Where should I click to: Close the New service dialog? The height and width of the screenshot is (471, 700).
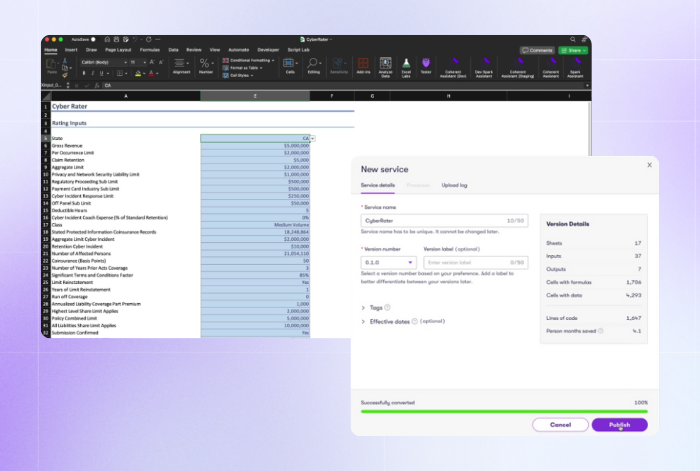649,165
